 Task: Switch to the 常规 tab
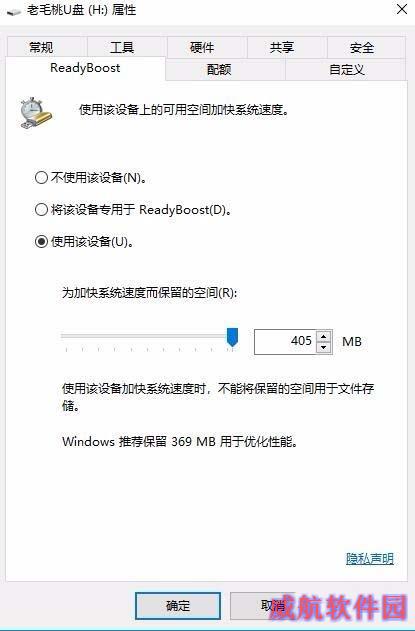click(x=41, y=47)
